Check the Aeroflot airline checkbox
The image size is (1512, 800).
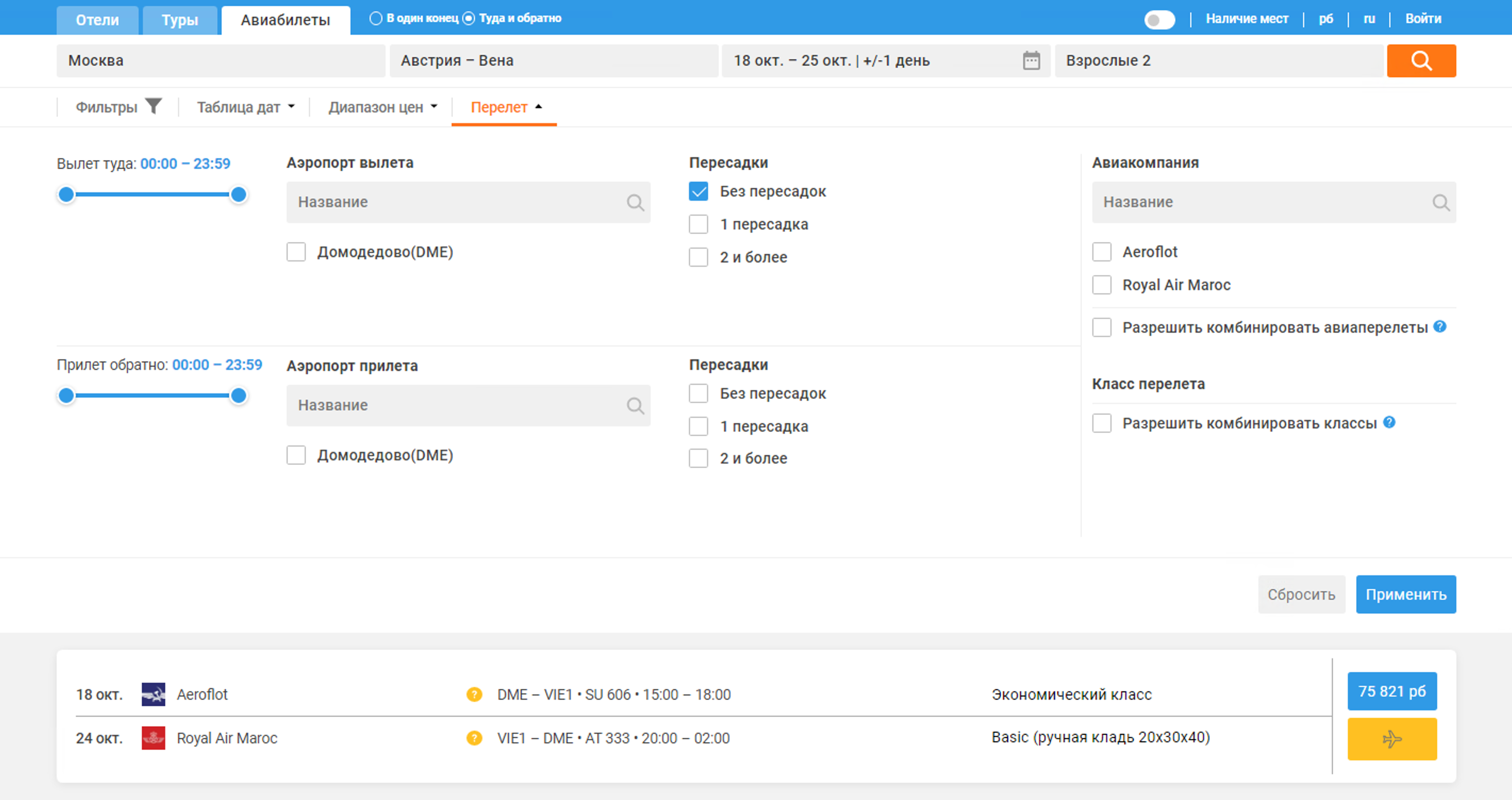pyautogui.click(x=1102, y=252)
